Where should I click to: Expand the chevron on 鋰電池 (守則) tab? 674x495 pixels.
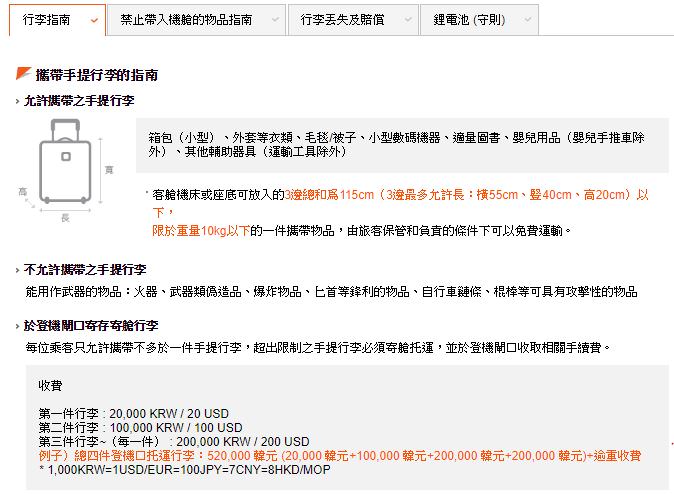tap(527, 20)
